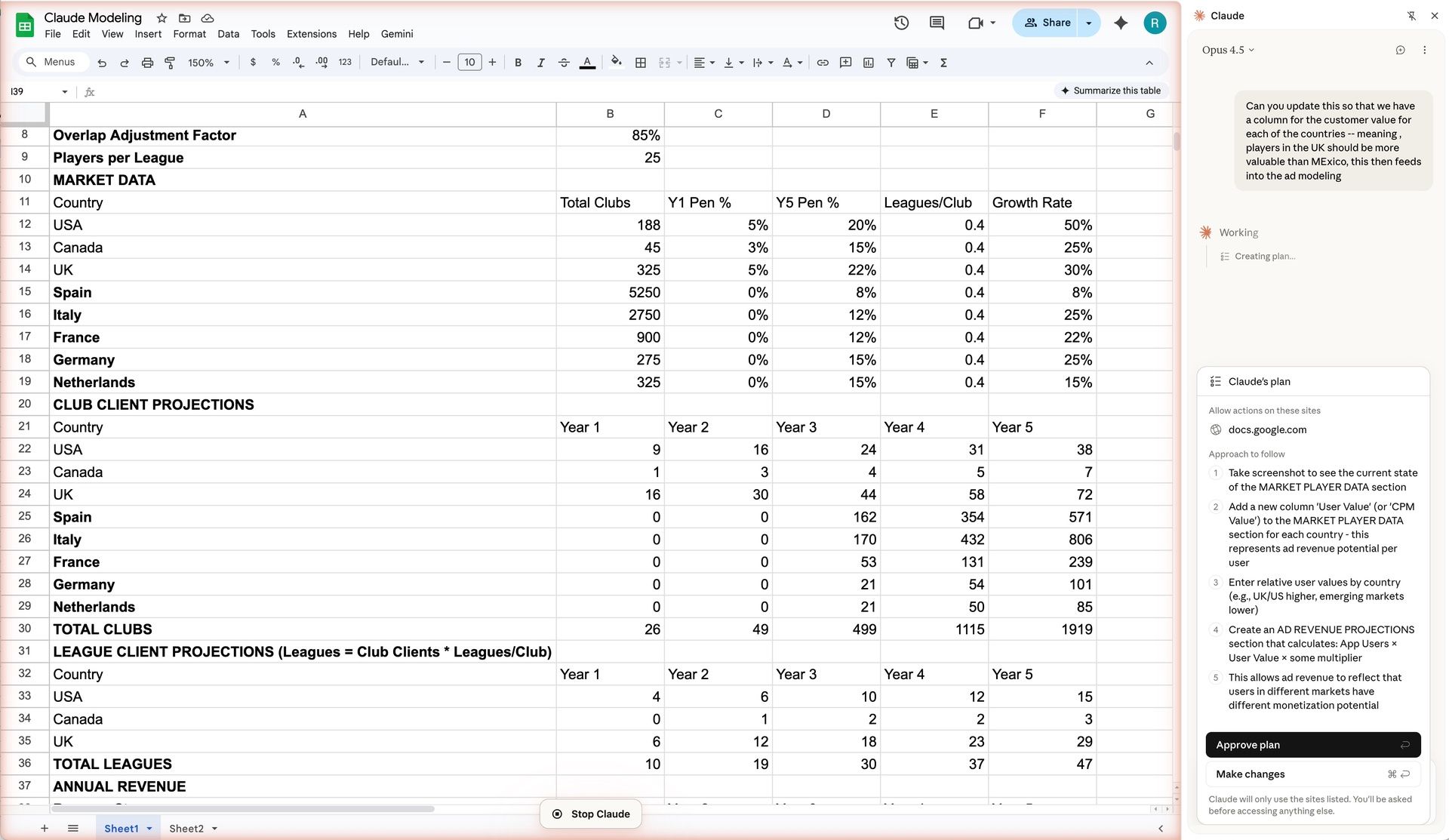
Task: Click the font size input field
Action: click(469, 63)
